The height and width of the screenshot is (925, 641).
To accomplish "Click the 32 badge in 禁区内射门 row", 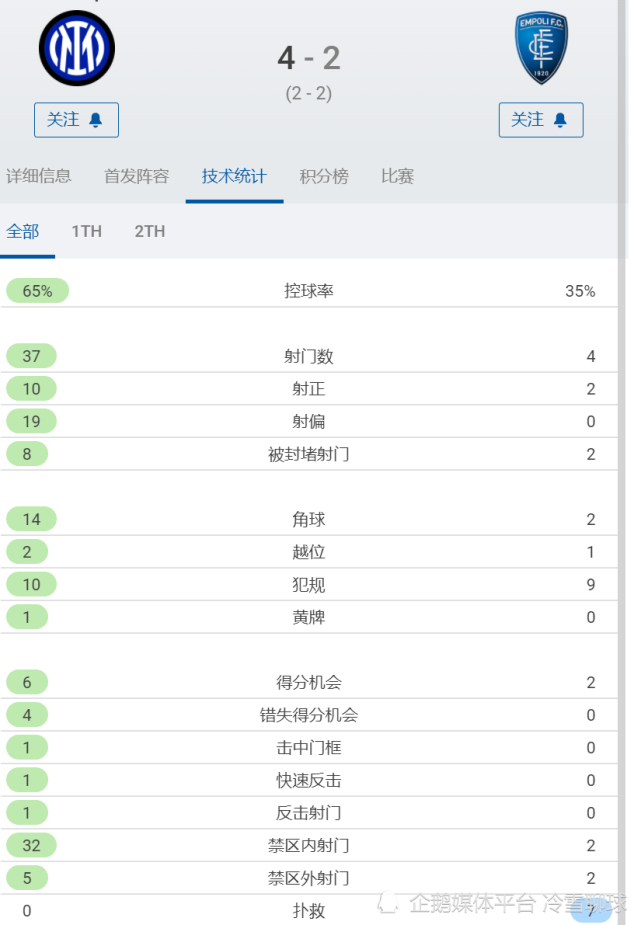I will coord(31,845).
